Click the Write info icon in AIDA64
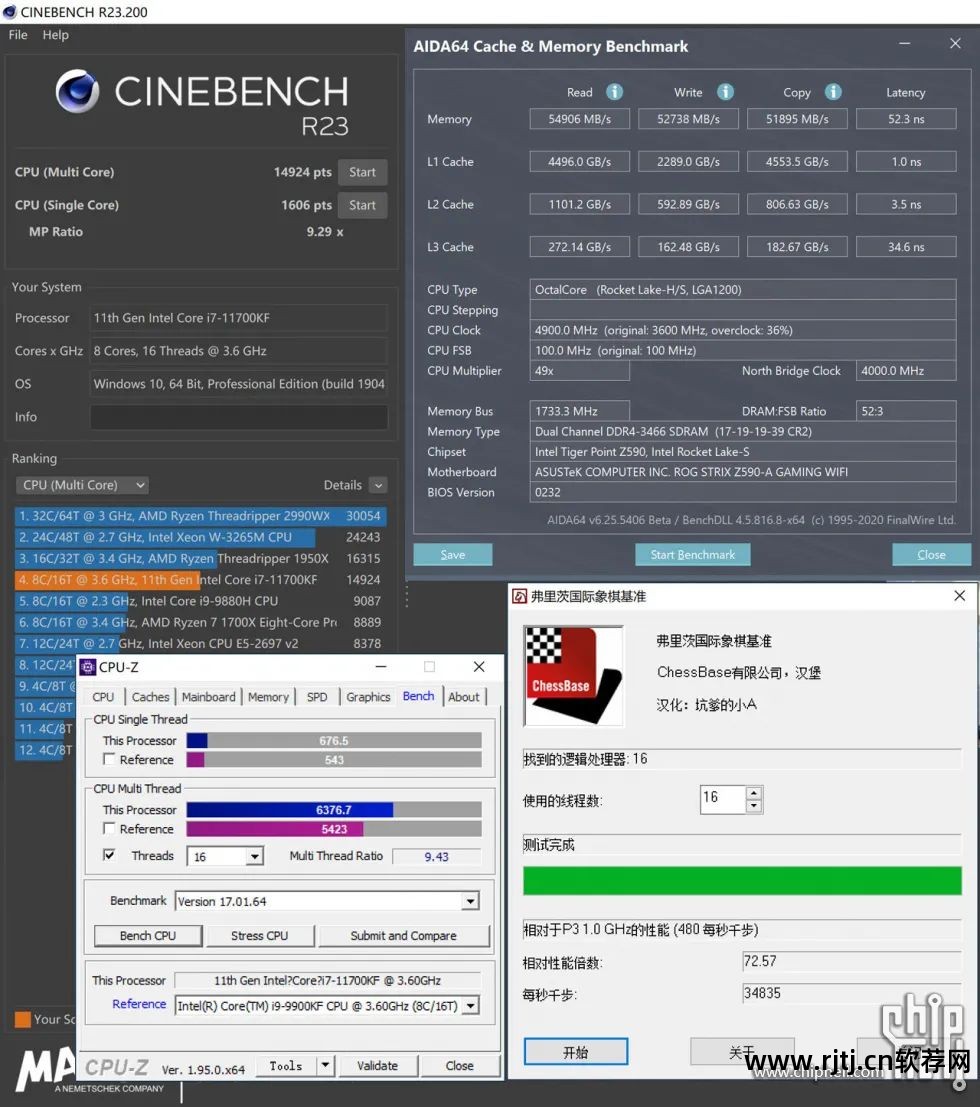The width and height of the screenshot is (980, 1107). click(x=725, y=92)
